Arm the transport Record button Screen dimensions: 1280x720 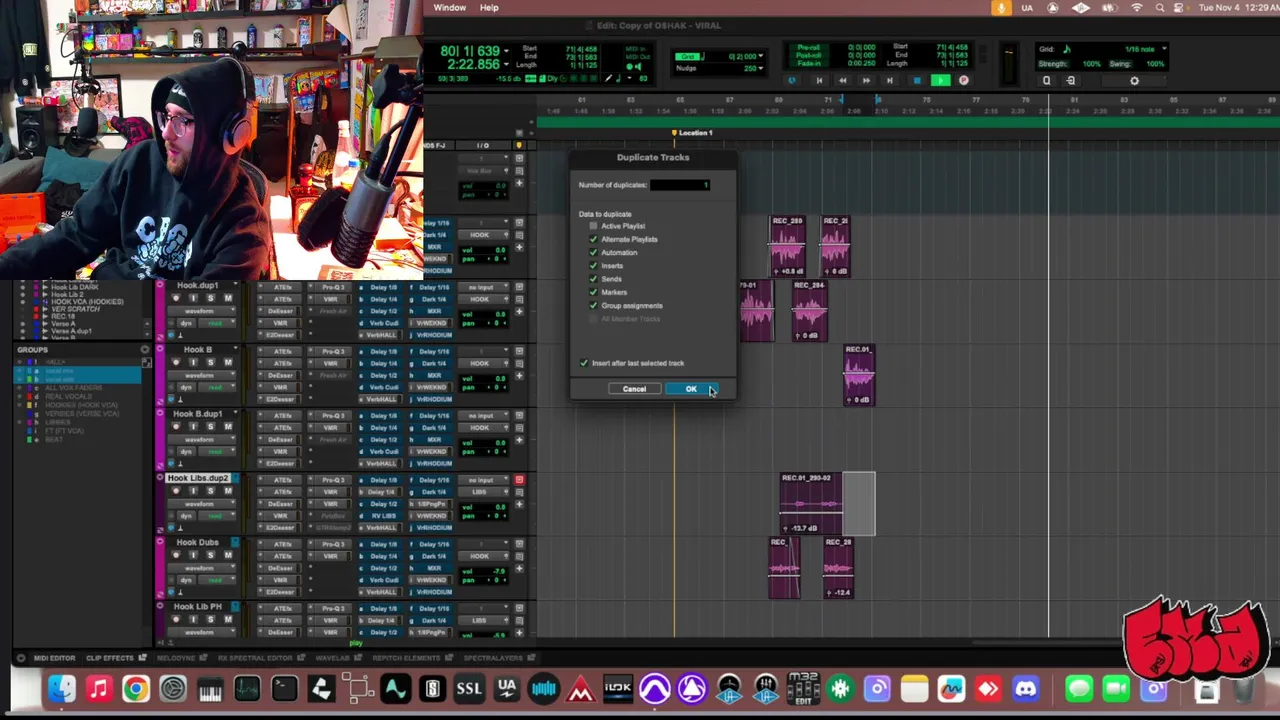[964, 80]
